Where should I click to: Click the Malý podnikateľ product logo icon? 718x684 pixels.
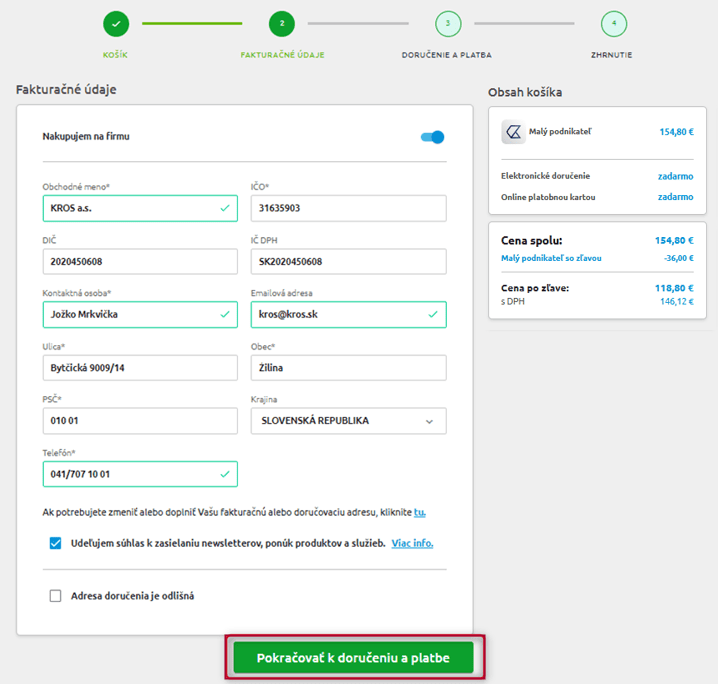[514, 132]
